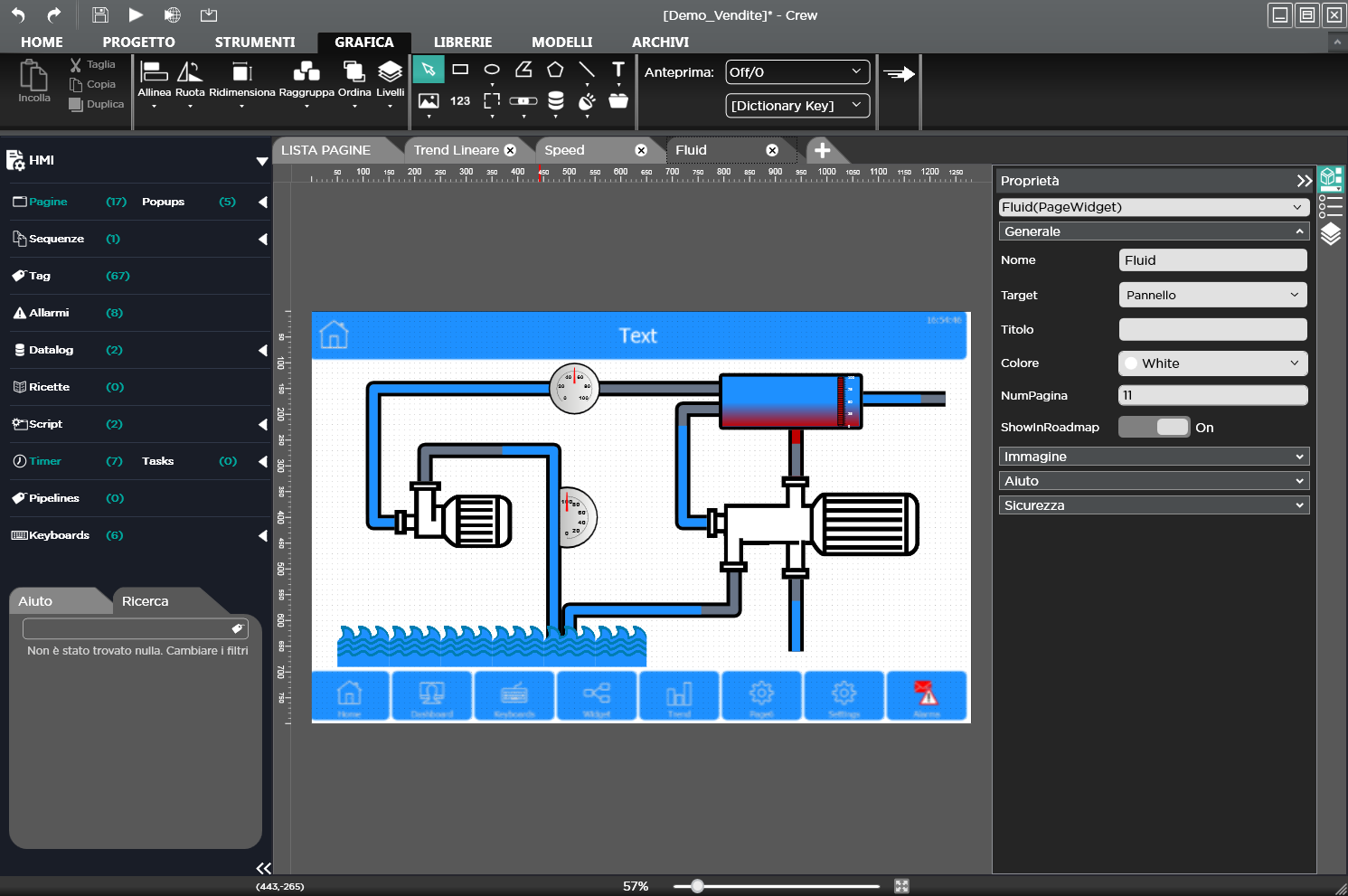Expand the Immagine properties section
This screenshot has width=1348, height=896.
click(1155, 457)
